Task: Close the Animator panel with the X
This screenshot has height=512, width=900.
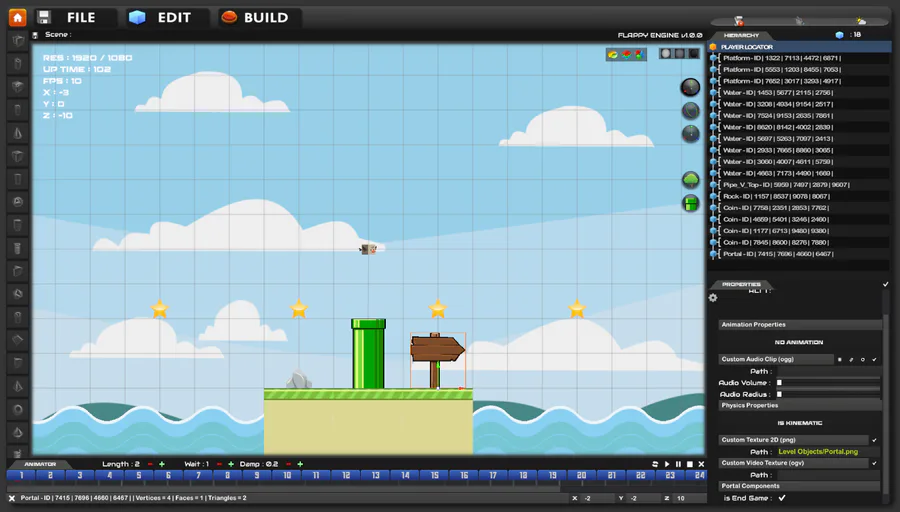Action: pos(701,464)
